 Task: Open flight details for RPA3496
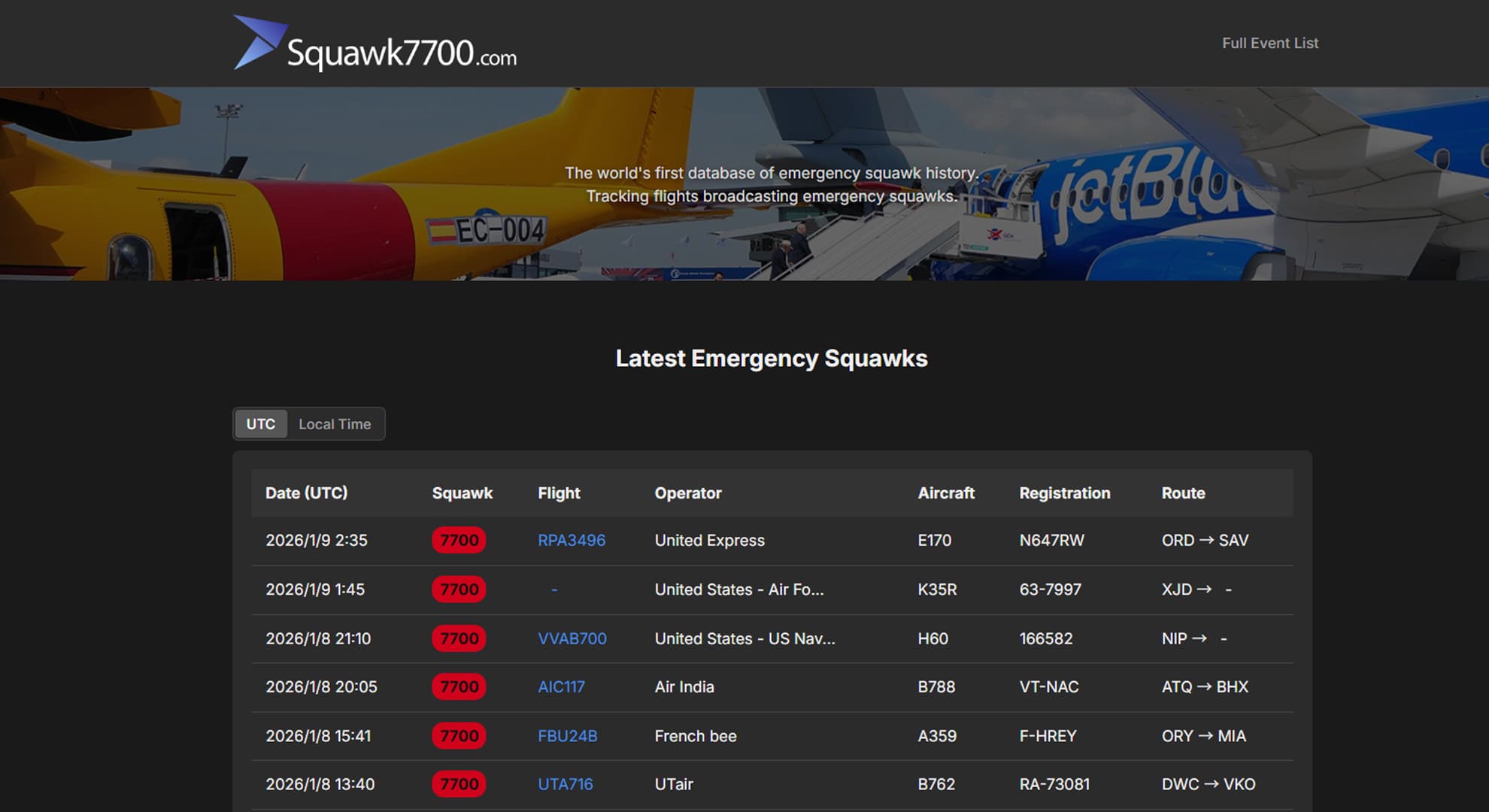[572, 540]
